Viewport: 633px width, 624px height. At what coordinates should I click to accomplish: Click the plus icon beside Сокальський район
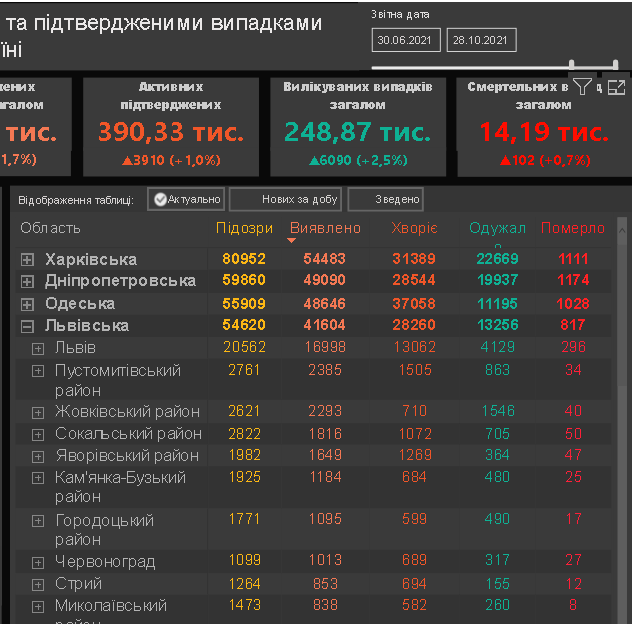[x=38, y=434]
